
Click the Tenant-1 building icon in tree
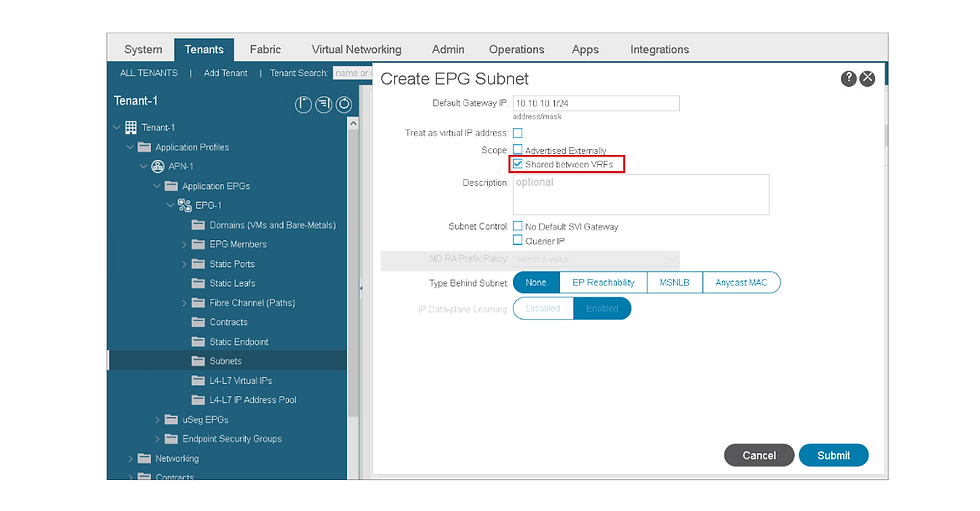(131, 127)
